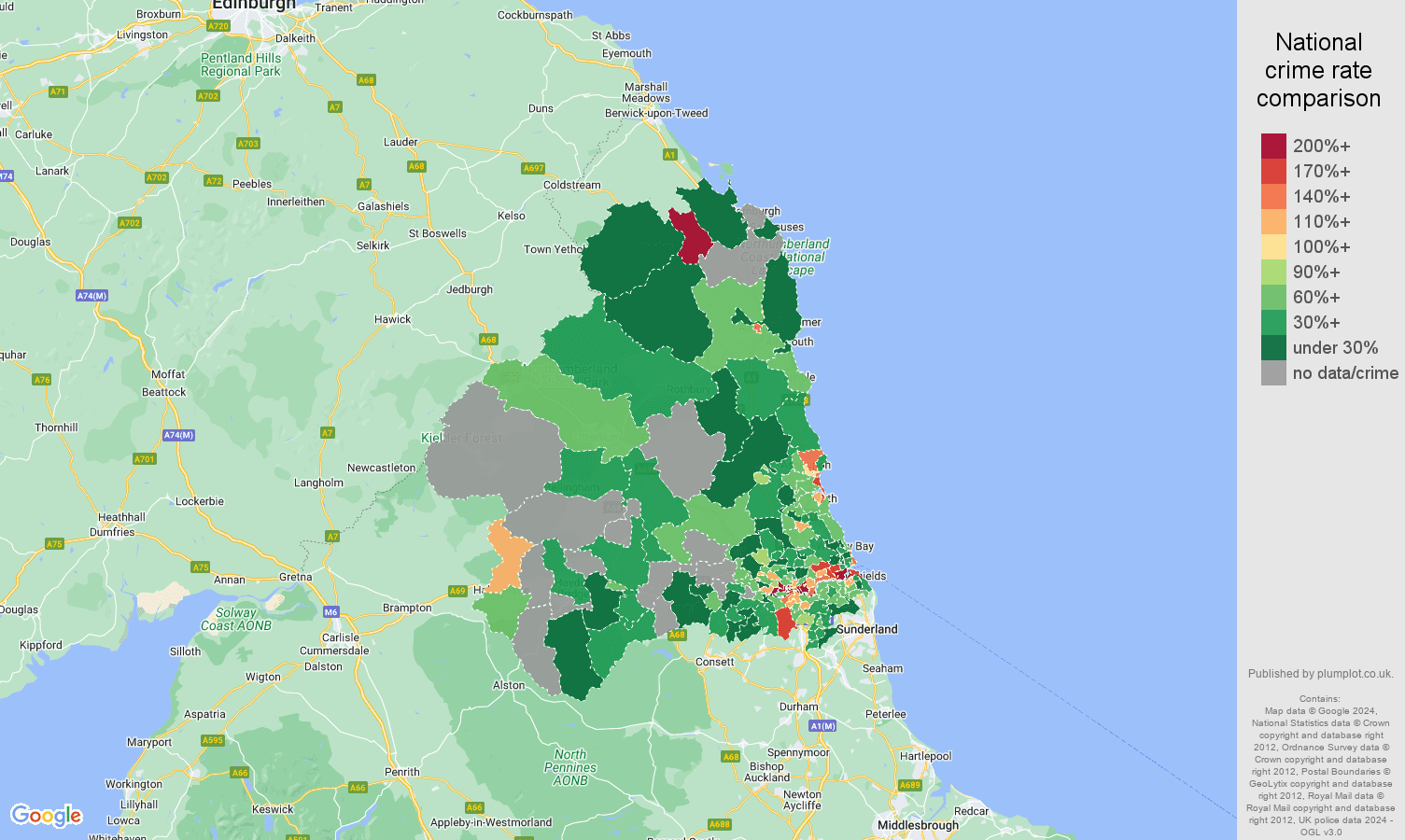Click the 170%+ red legend swatch
The height and width of the screenshot is (840, 1405).
tap(1273, 171)
